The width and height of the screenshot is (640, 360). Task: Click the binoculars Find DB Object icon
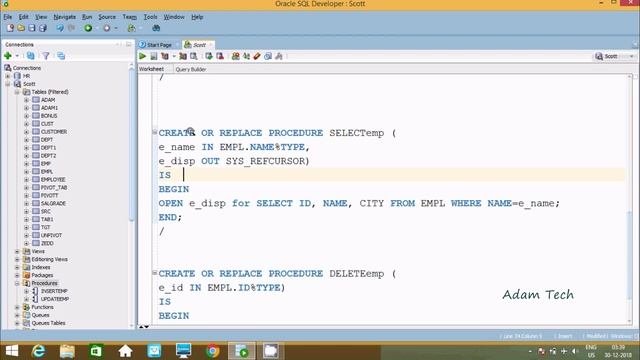pyautogui.click(x=156, y=28)
